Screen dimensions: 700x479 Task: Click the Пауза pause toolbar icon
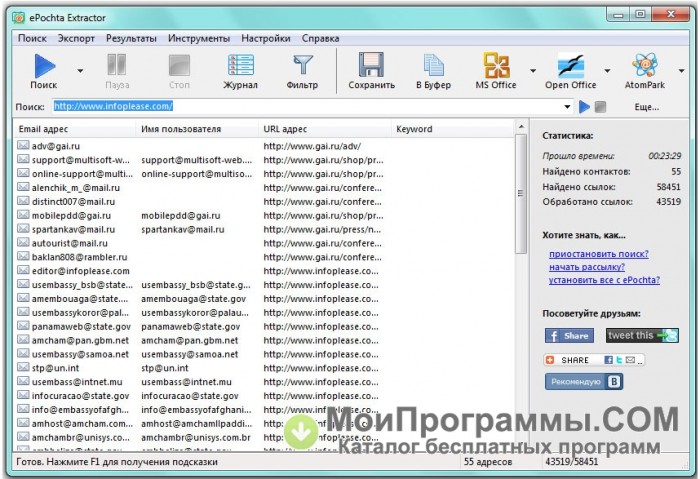pyautogui.click(x=117, y=65)
